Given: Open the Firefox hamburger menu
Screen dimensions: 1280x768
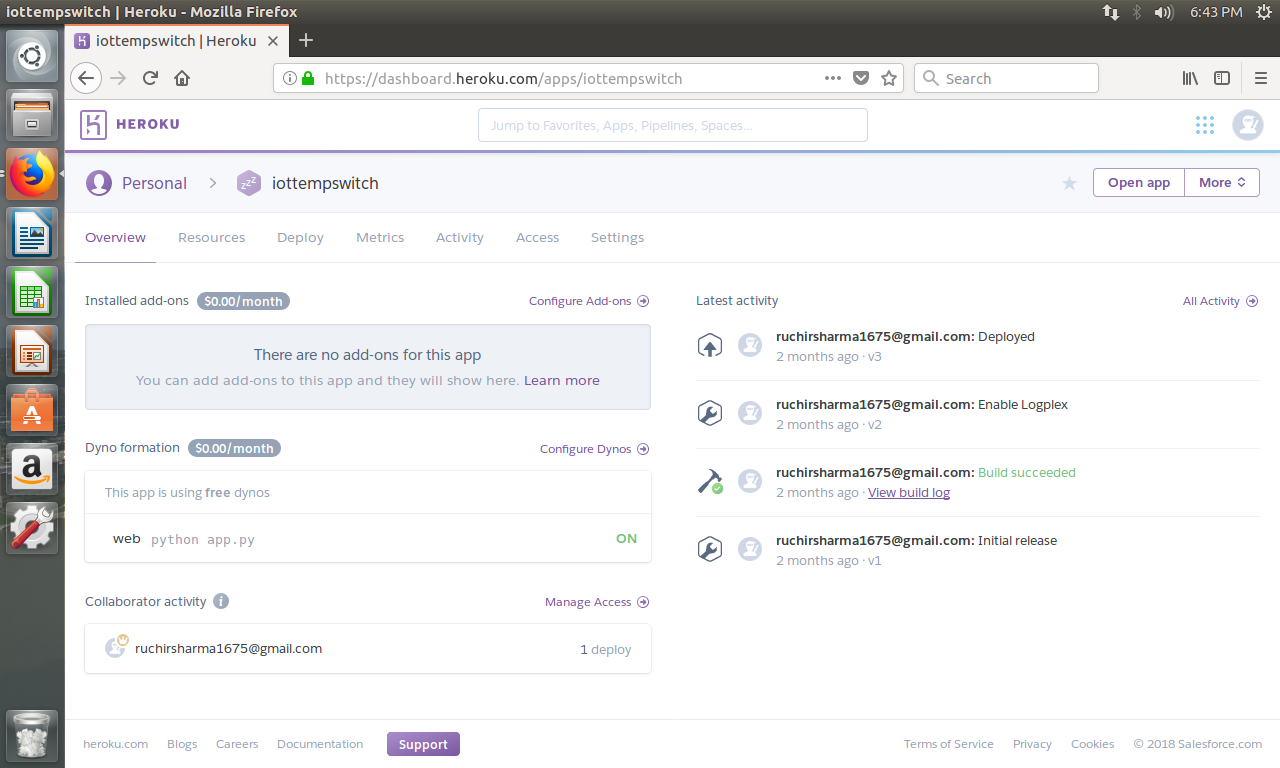Looking at the screenshot, I should (1261, 78).
